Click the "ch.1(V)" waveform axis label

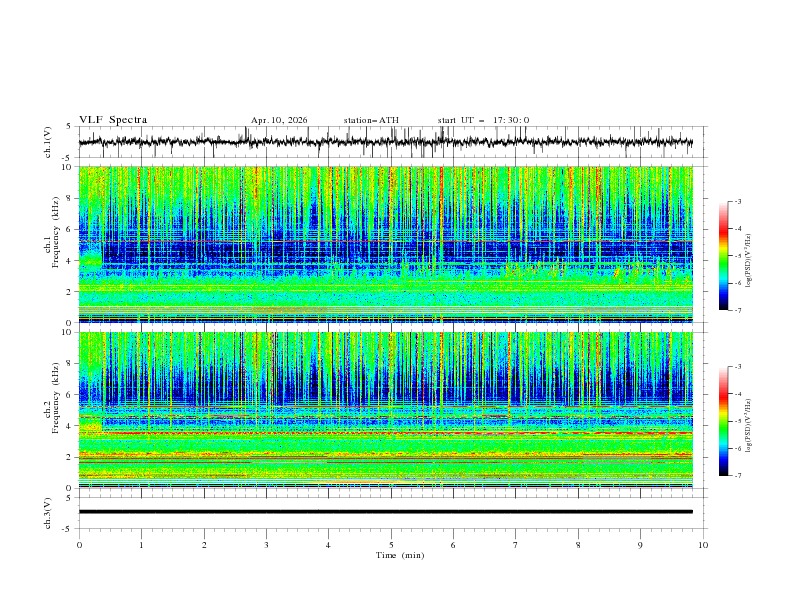48,142
